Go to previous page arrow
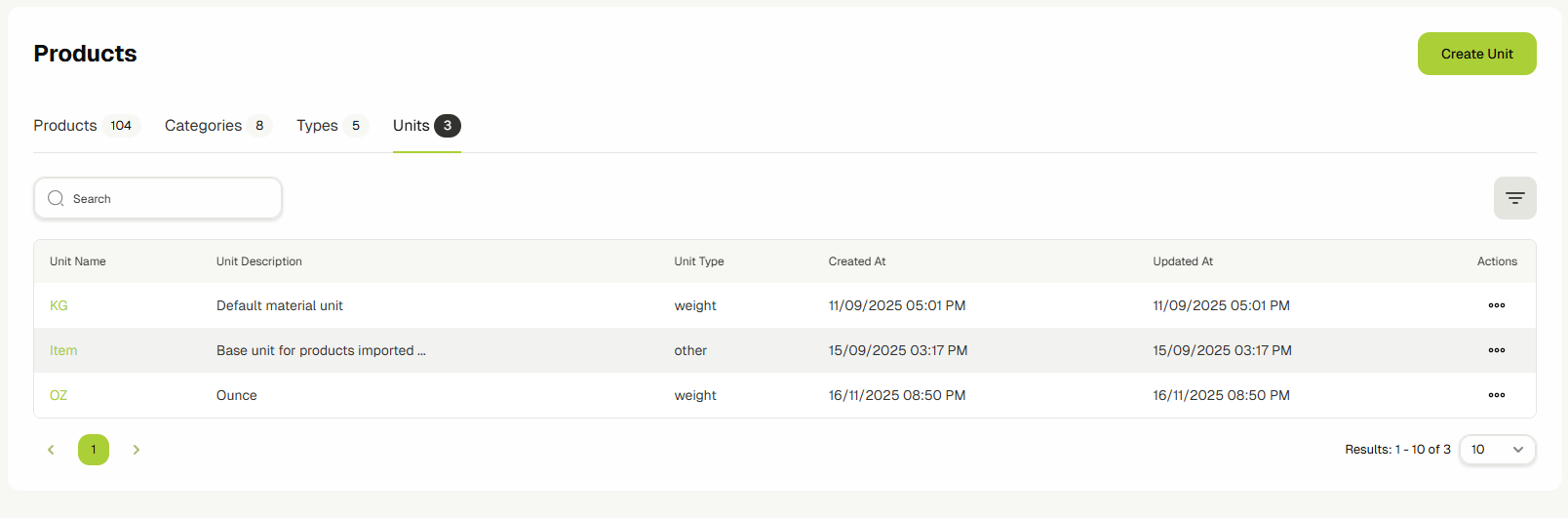This screenshot has width=1568, height=518. [51, 450]
